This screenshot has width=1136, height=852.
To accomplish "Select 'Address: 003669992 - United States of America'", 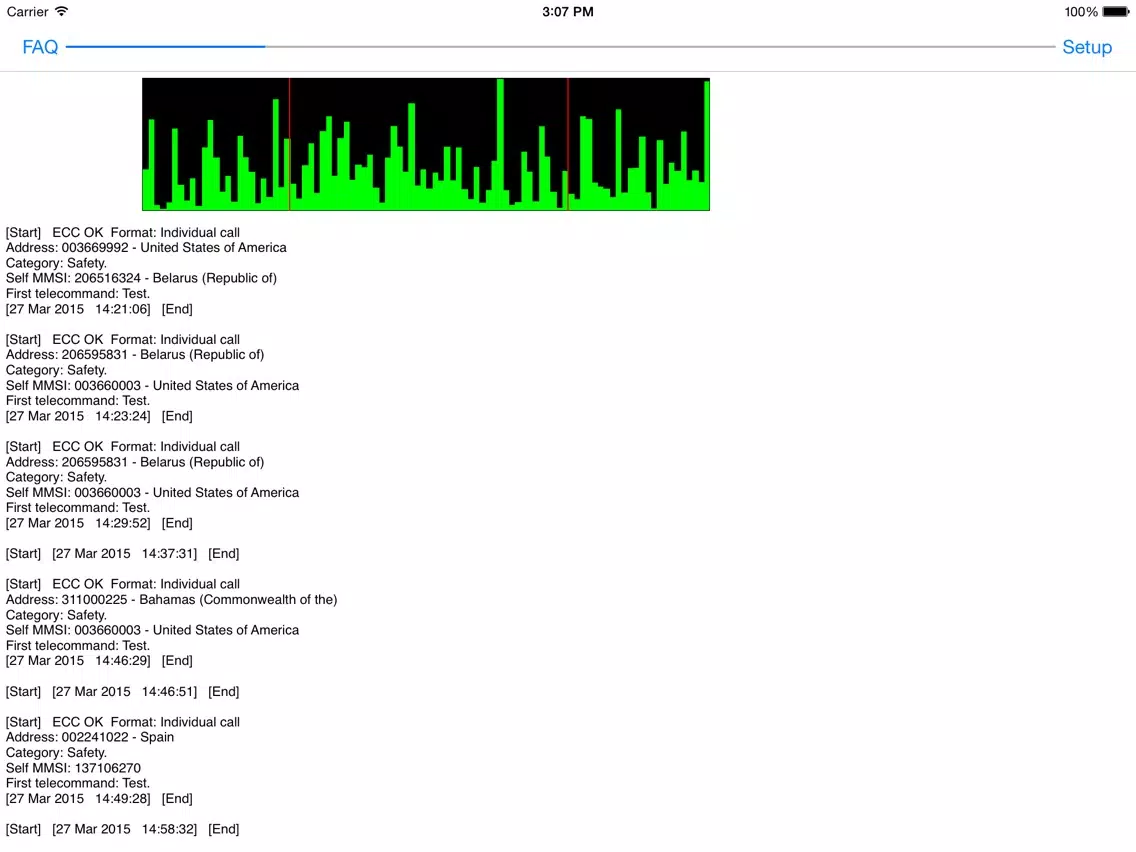I will click(146, 248).
